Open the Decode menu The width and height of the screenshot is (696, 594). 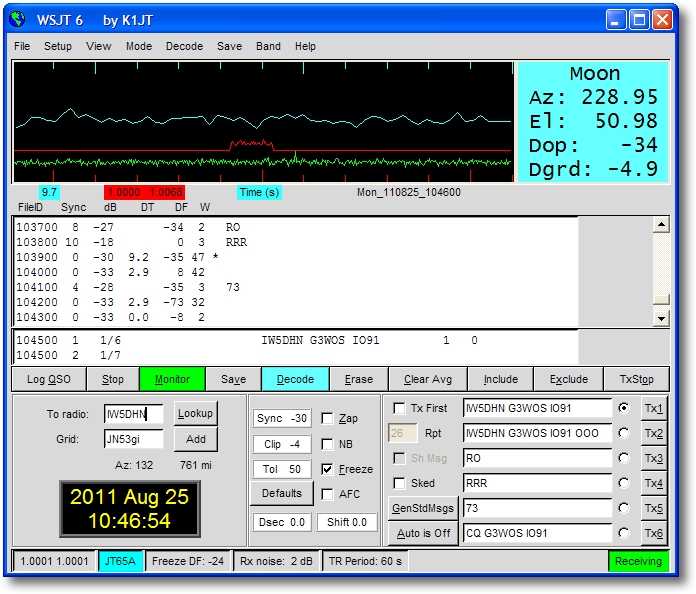point(184,46)
